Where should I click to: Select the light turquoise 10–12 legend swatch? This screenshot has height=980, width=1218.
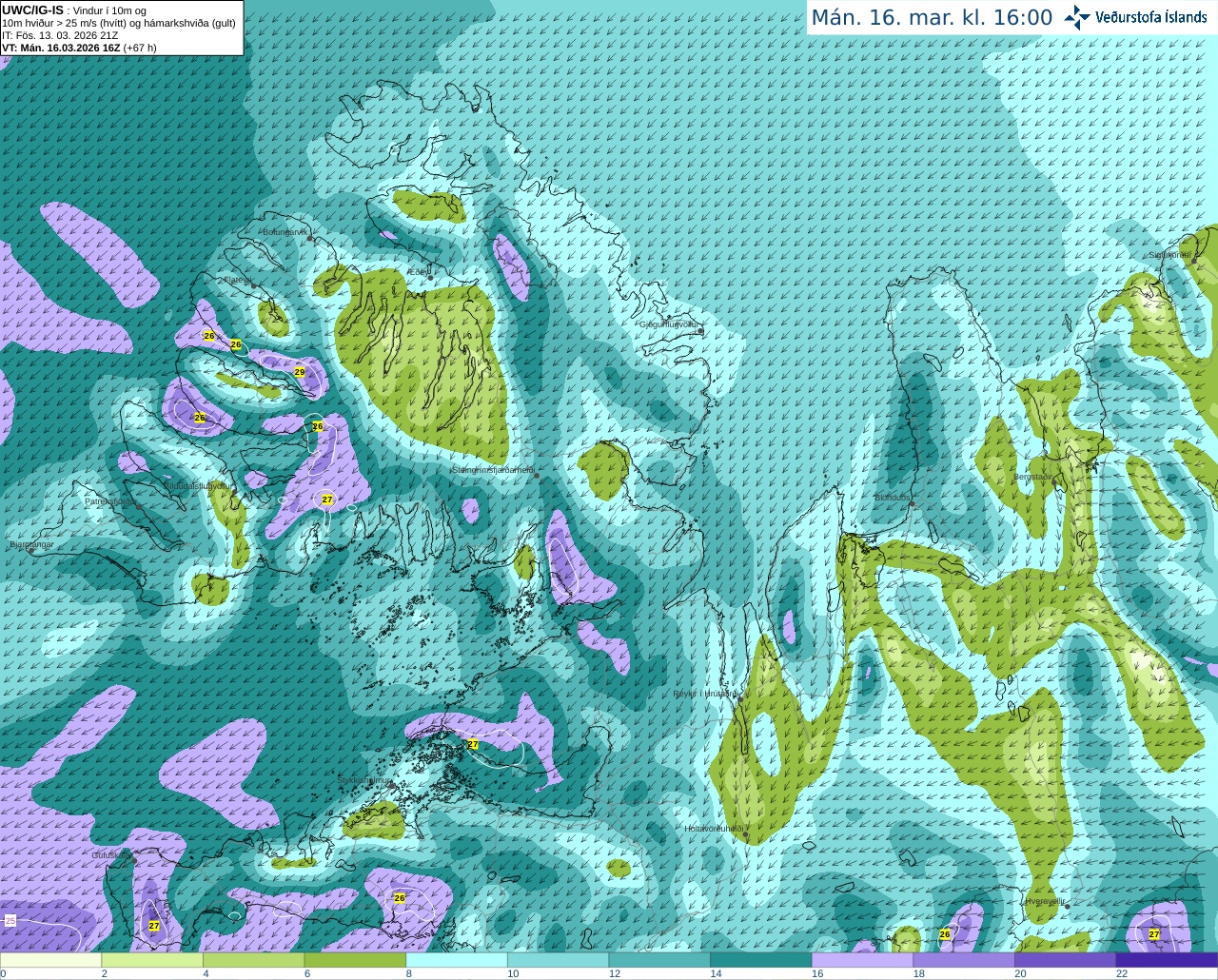tap(558, 960)
